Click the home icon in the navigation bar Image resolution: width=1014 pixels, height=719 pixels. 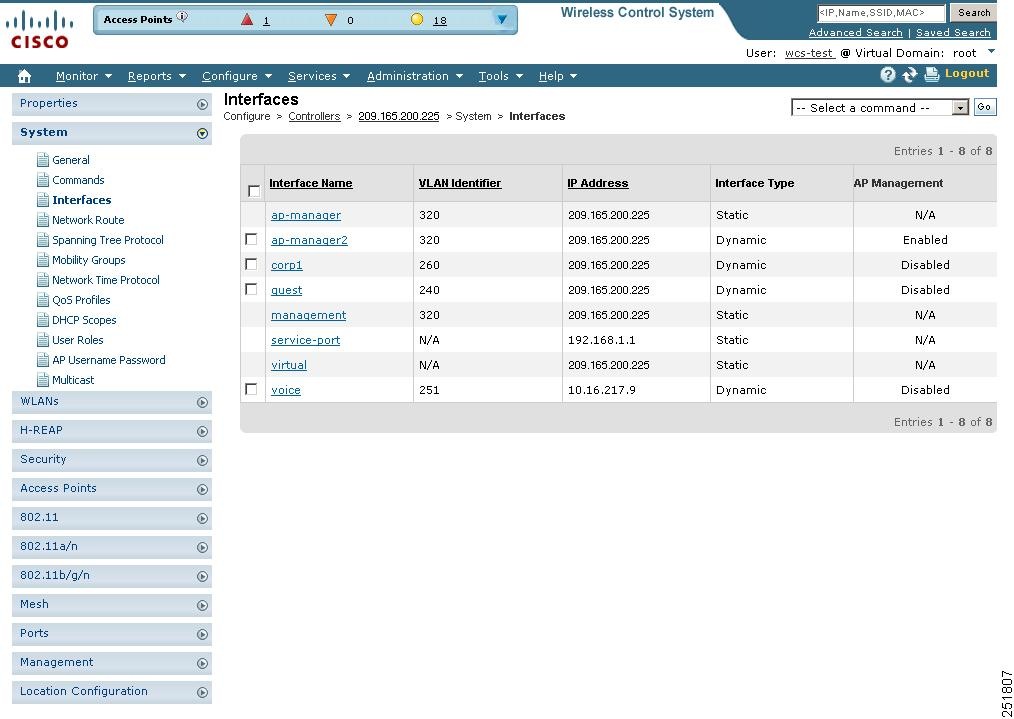point(24,75)
